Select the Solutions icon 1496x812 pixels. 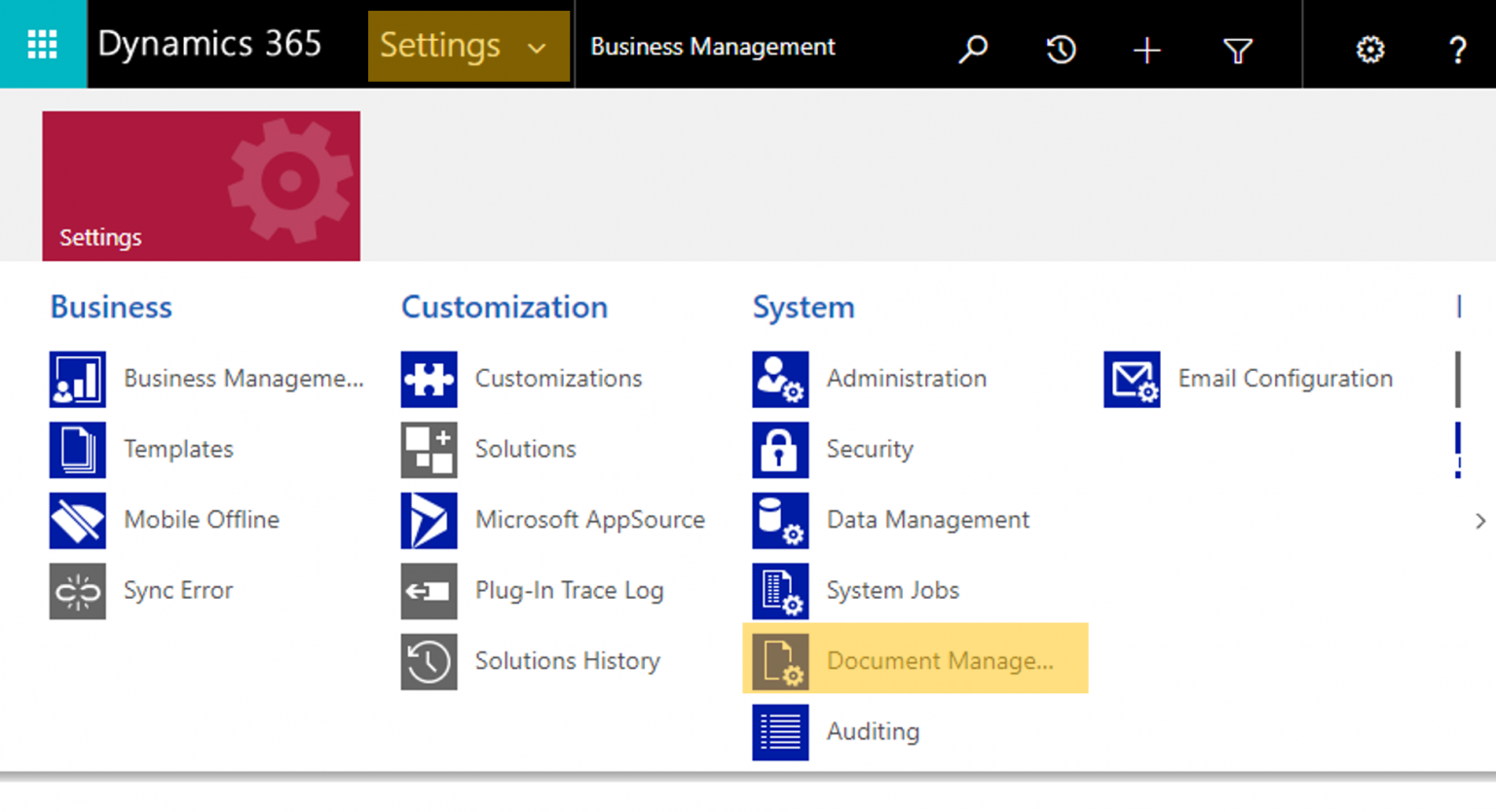point(525,450)
